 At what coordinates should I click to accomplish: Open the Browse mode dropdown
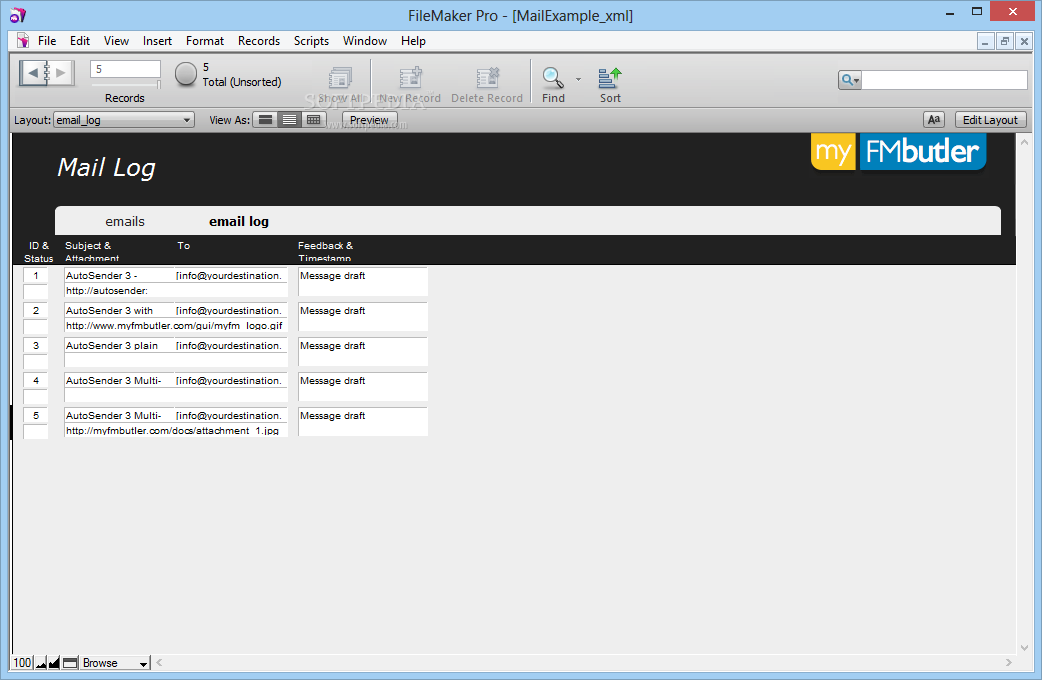pyautogui.click(x=114, y=663)
